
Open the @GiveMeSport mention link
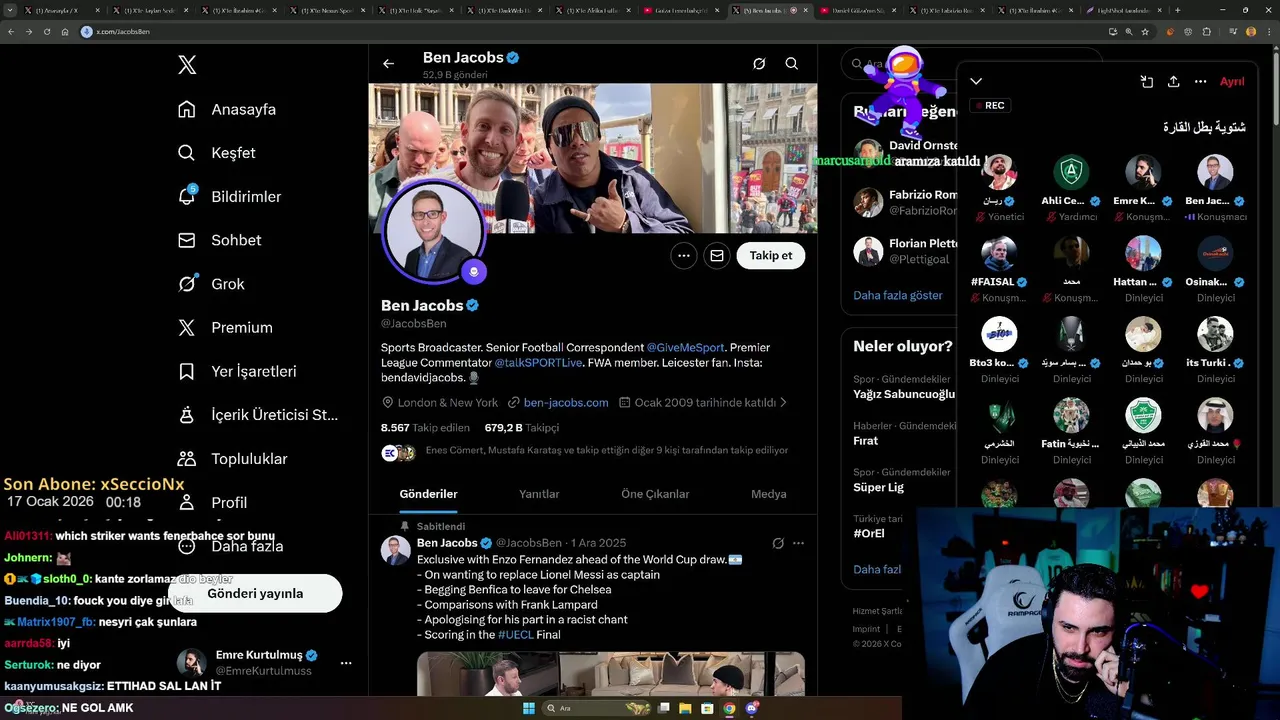(x=685, y=347)
